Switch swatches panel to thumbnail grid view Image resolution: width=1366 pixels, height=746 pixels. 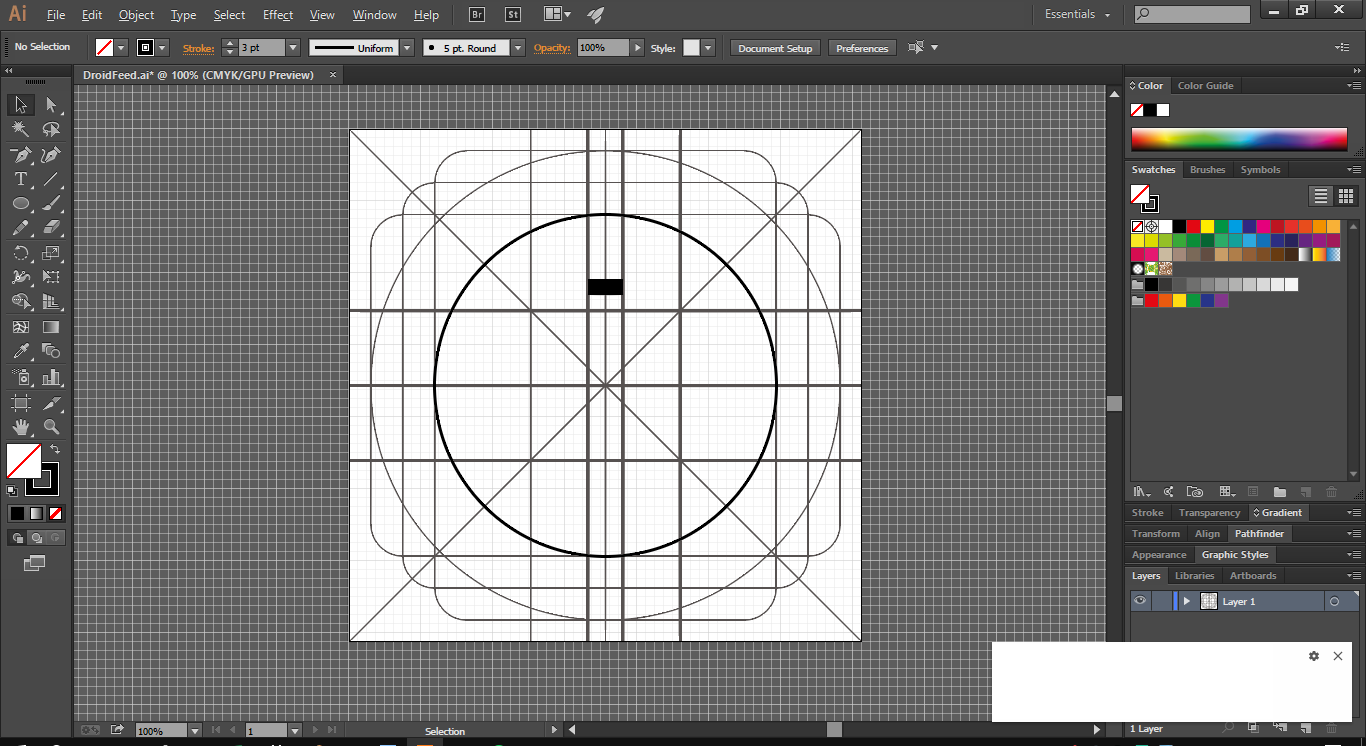coord(1346,196)
